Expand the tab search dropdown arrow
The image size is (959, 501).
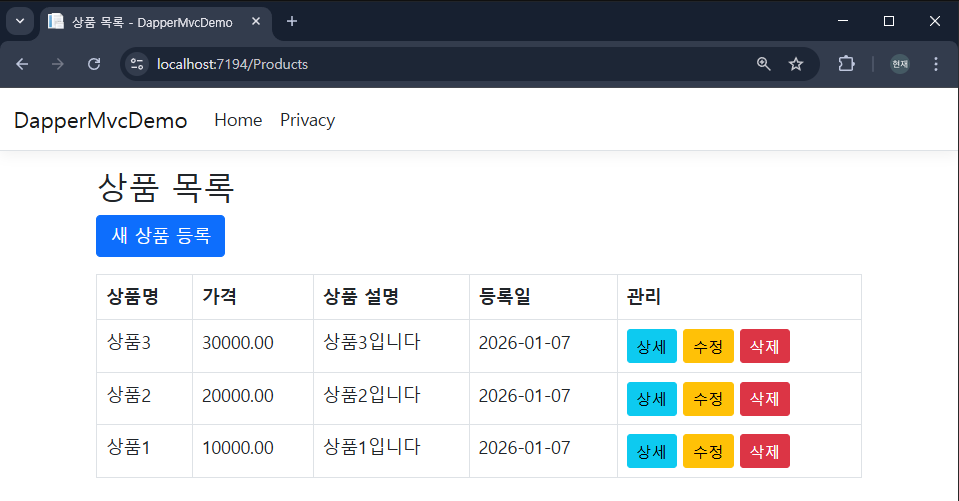pyautogui.click(x=19, y=21)
